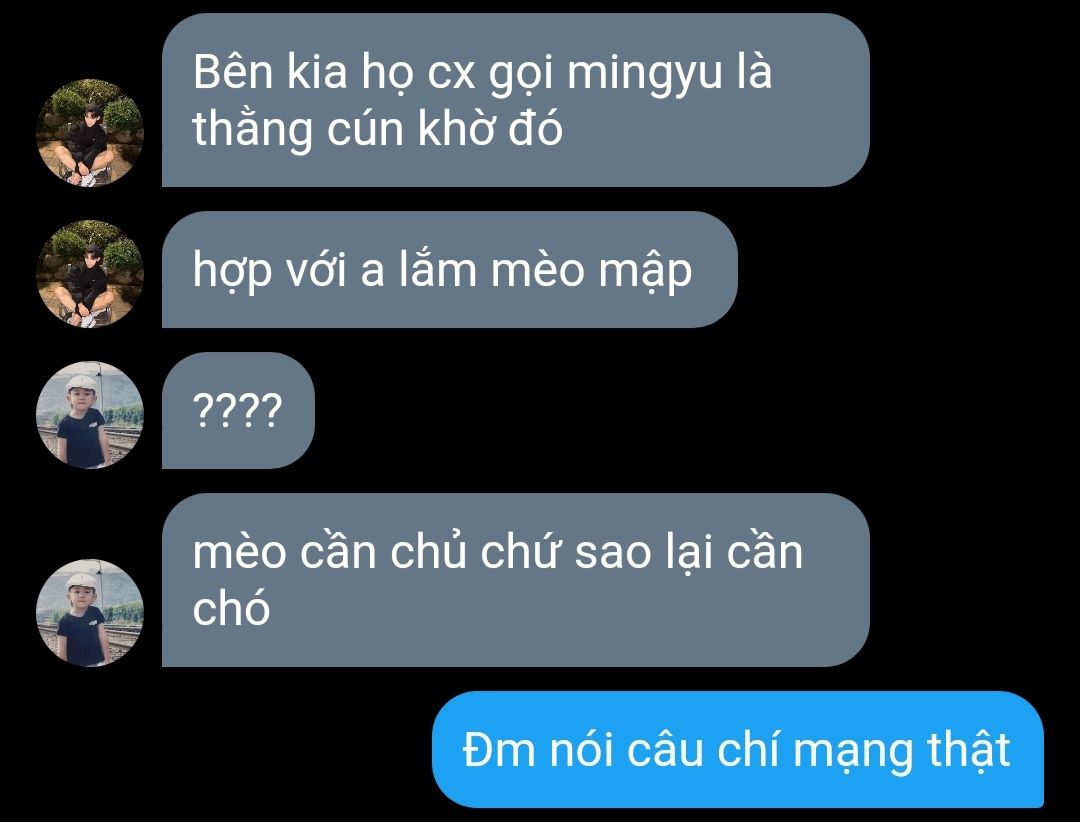
Task: Click the words "sao lại cần" in the fourth message
Action: 689,553
